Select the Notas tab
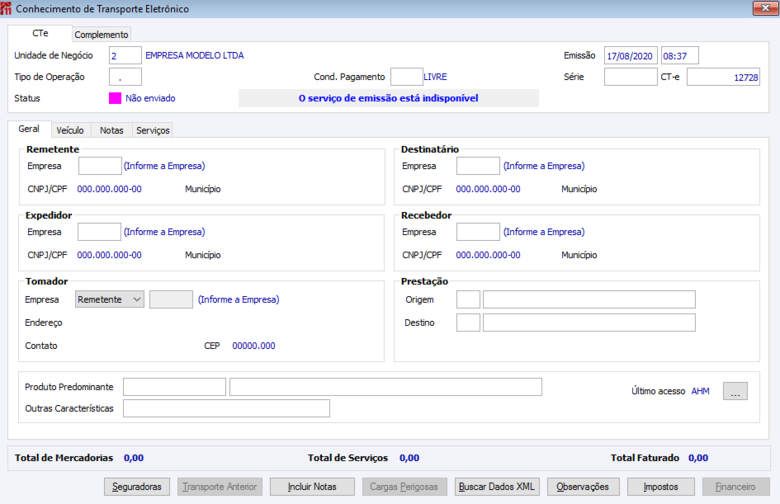This screenshot has height=504, width=780. pyautogui.click(x=111, y=130)
